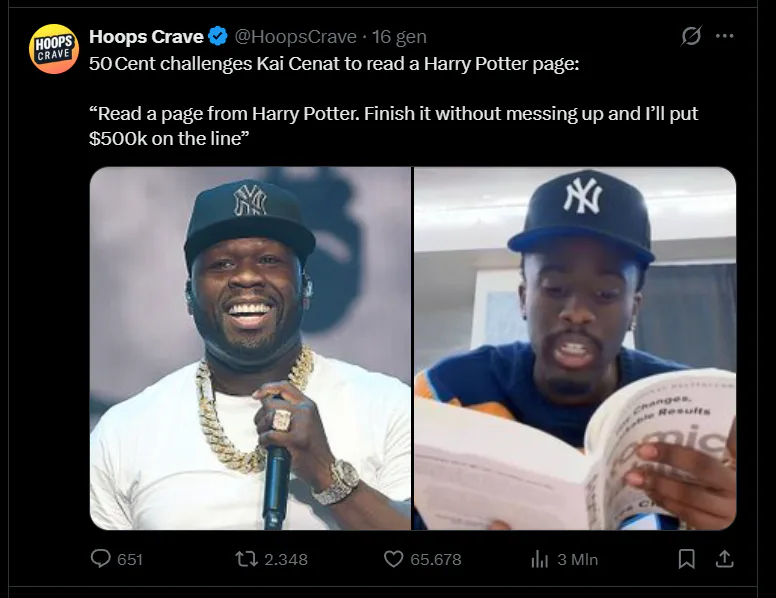Repost the tweet with 2.348 reposts
Viewport: 776px width, 598px height.
pyautogui.click(x=246, y=559)
